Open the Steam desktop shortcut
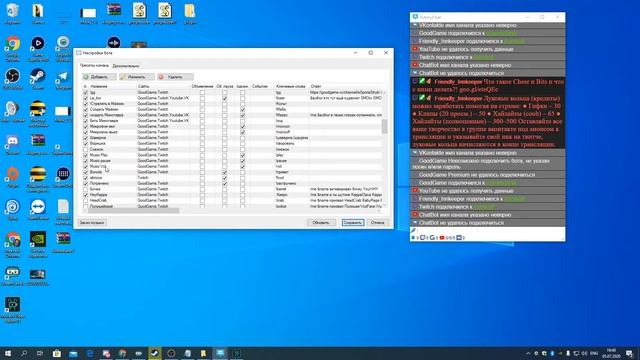The width and height of the screenshot is (640, 360). 38,79
